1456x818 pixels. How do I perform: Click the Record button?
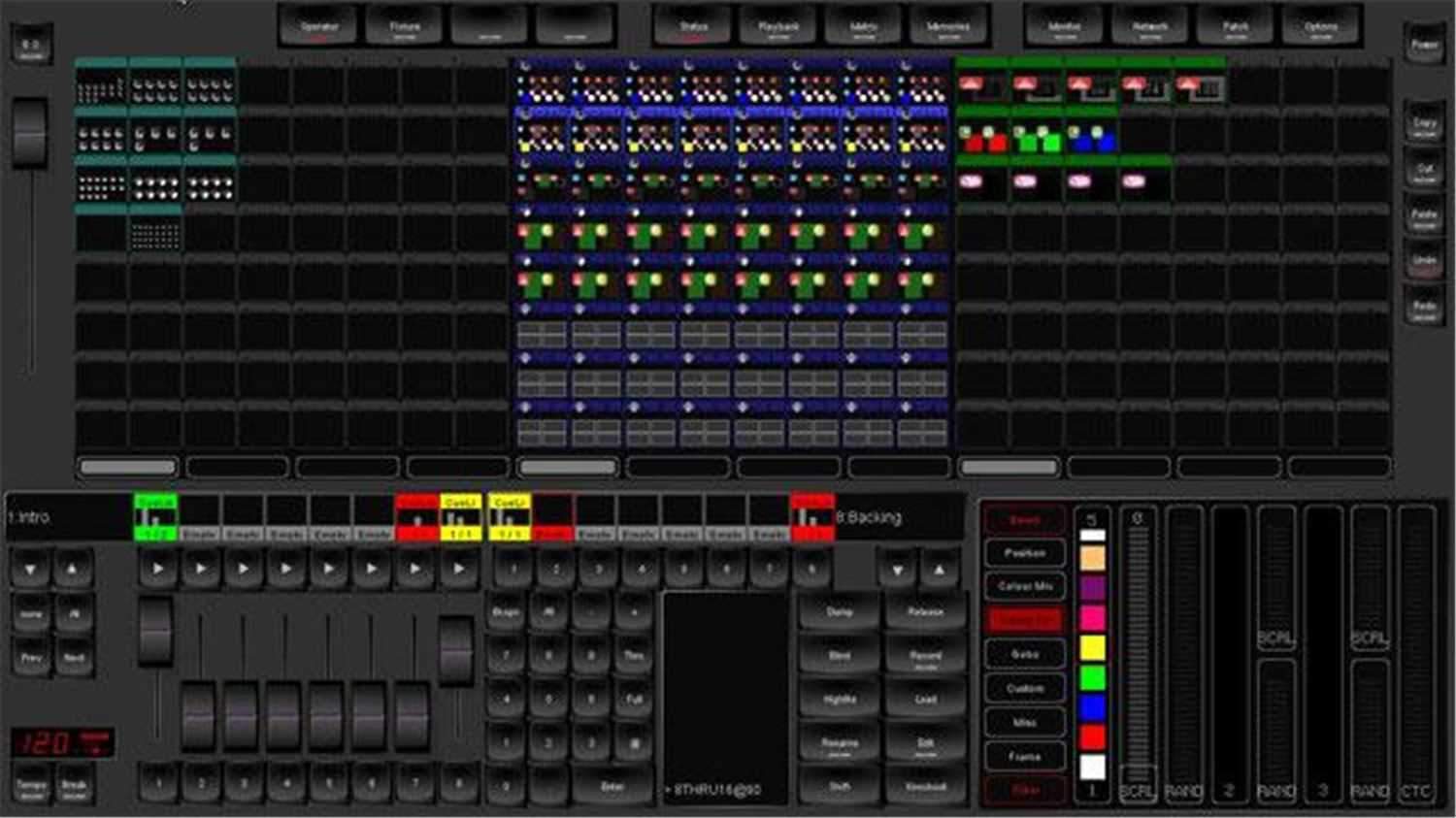925,658
